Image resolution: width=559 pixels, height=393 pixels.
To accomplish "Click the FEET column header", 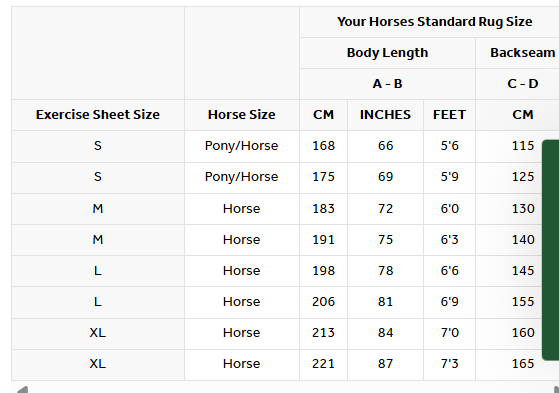I will [449, 115].
